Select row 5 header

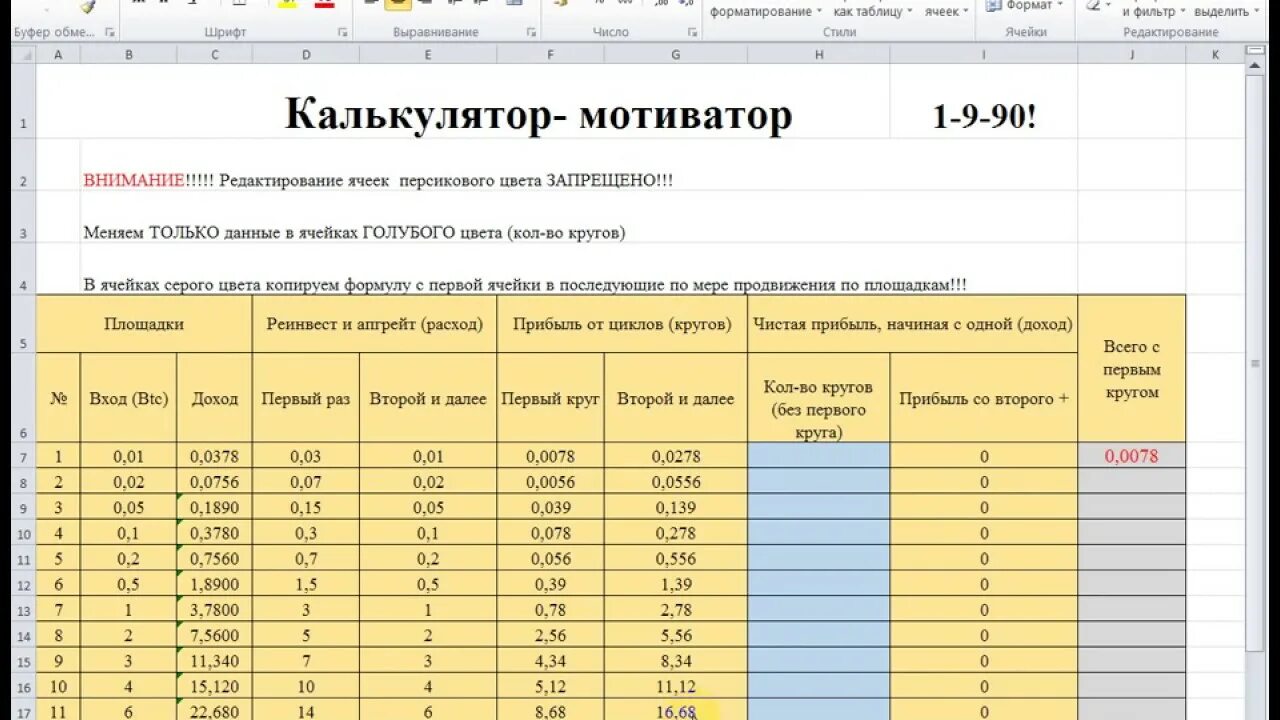[24, 324]
